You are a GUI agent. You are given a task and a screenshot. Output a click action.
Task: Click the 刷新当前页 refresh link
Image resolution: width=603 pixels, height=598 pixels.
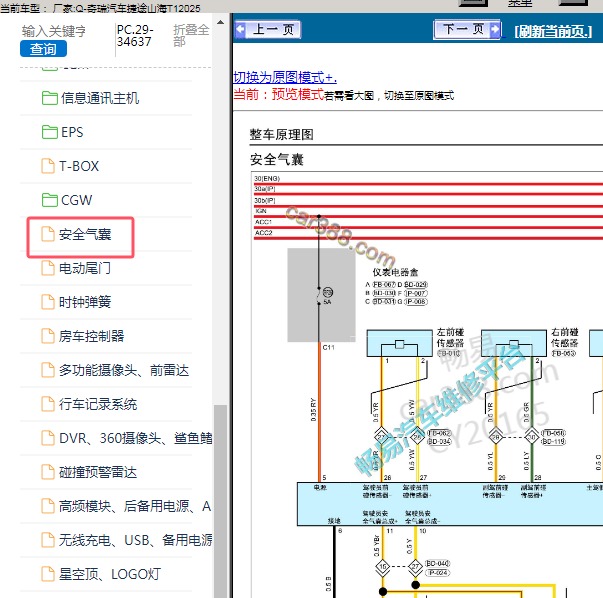[553, 31]
